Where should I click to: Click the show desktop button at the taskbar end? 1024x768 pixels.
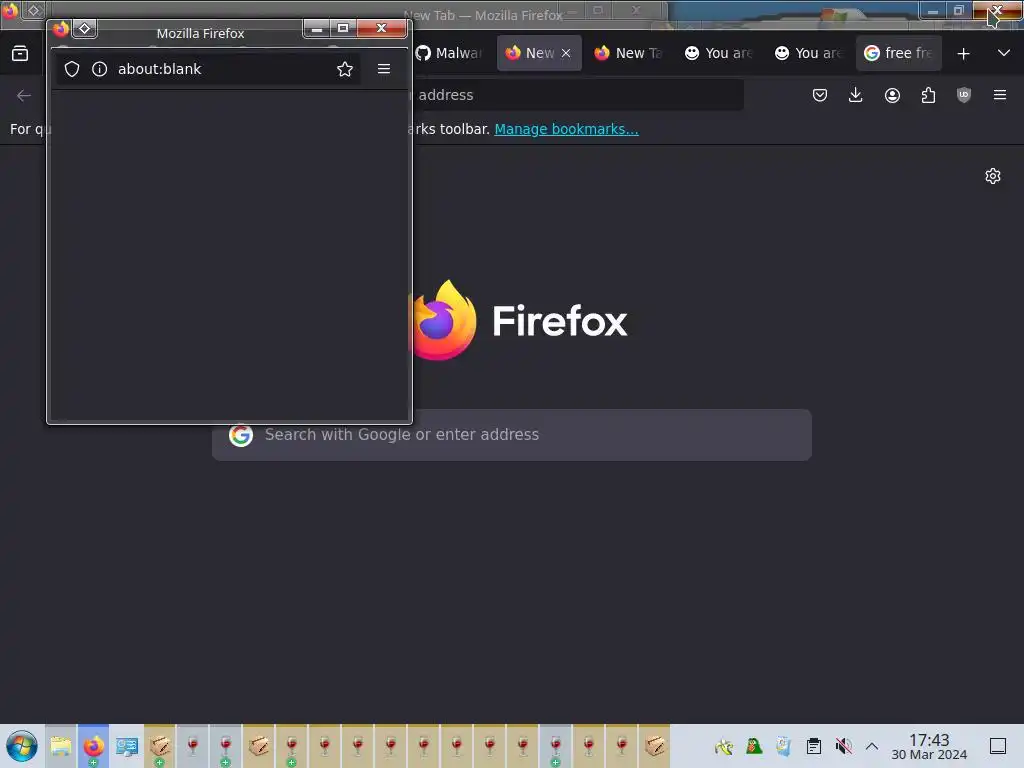pos(998,746)
